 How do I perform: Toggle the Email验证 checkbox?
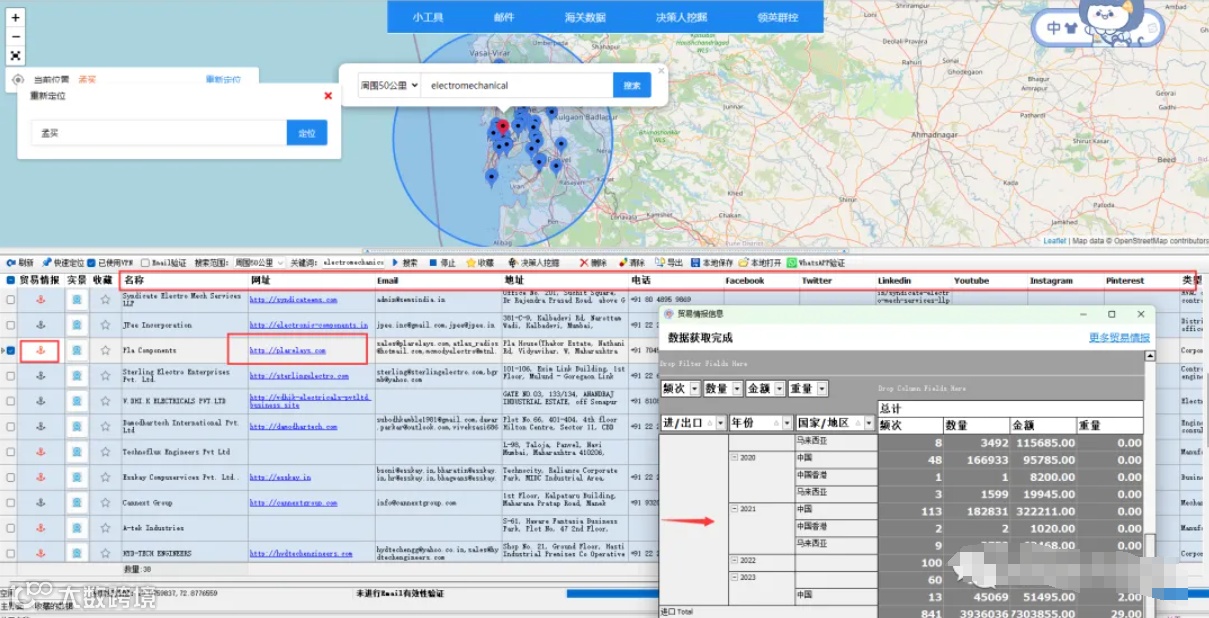pos(146,263)
